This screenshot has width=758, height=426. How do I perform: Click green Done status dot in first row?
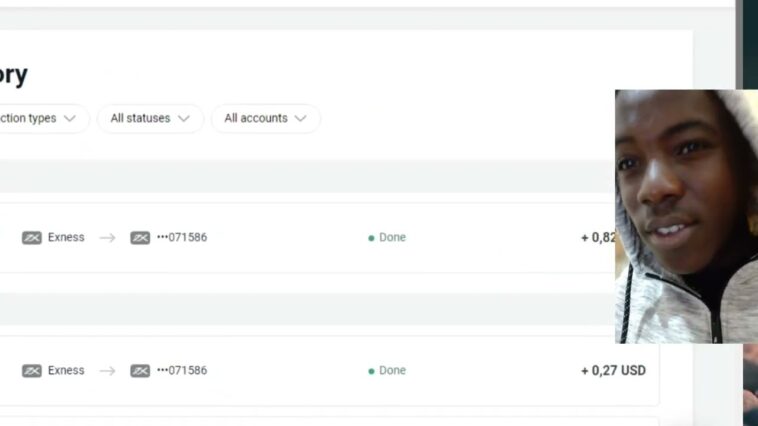pyautogui.click(x=371, y=238)
